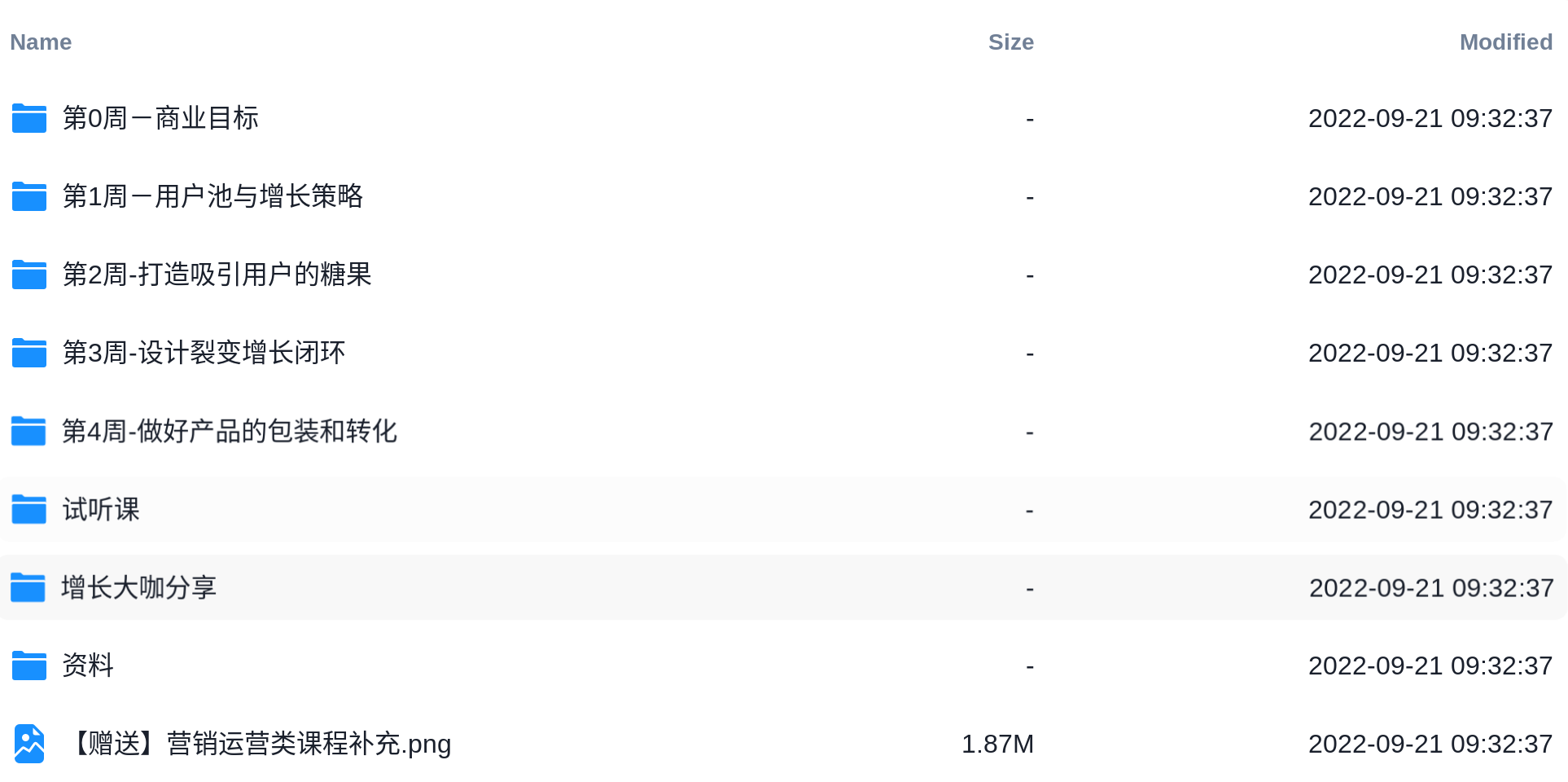1568x782 pixels.
Task: Open the 试听课 folder name
Action: [101, 509]
